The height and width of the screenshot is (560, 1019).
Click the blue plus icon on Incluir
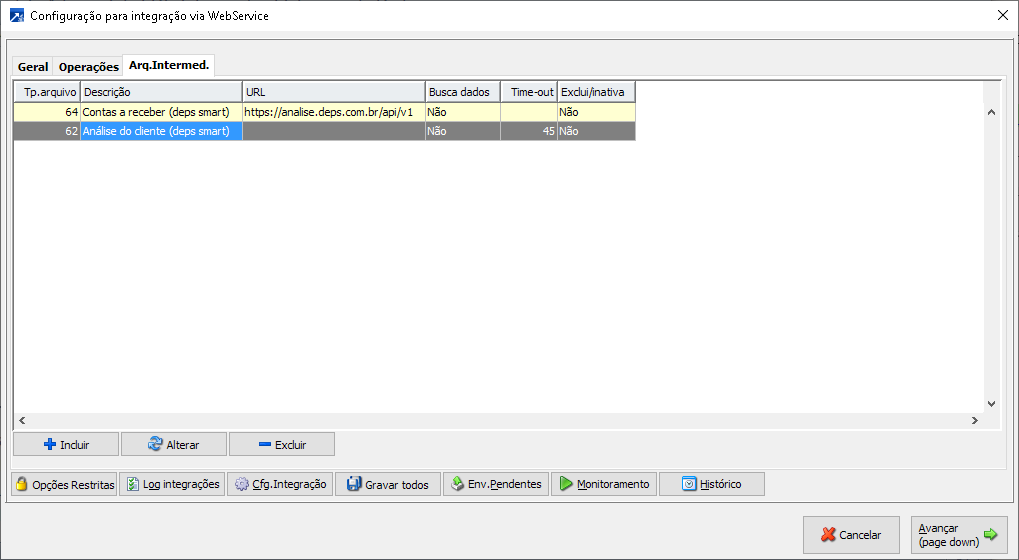coord(49,444)
